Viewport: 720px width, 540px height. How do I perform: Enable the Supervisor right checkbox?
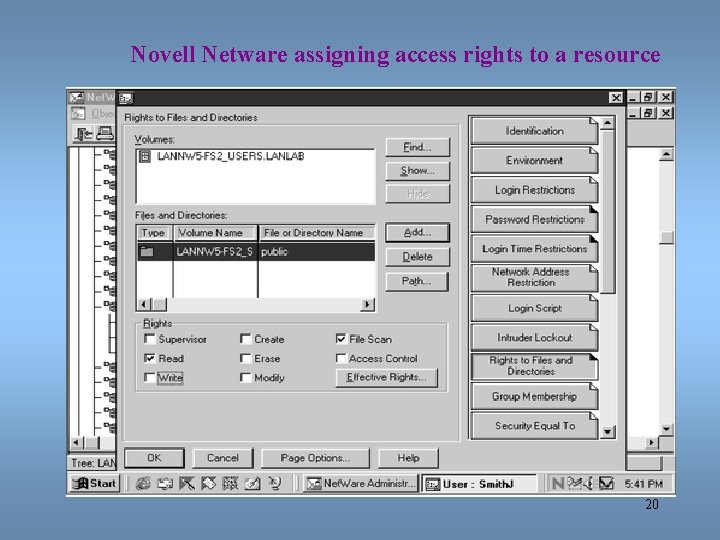point(149,339)
